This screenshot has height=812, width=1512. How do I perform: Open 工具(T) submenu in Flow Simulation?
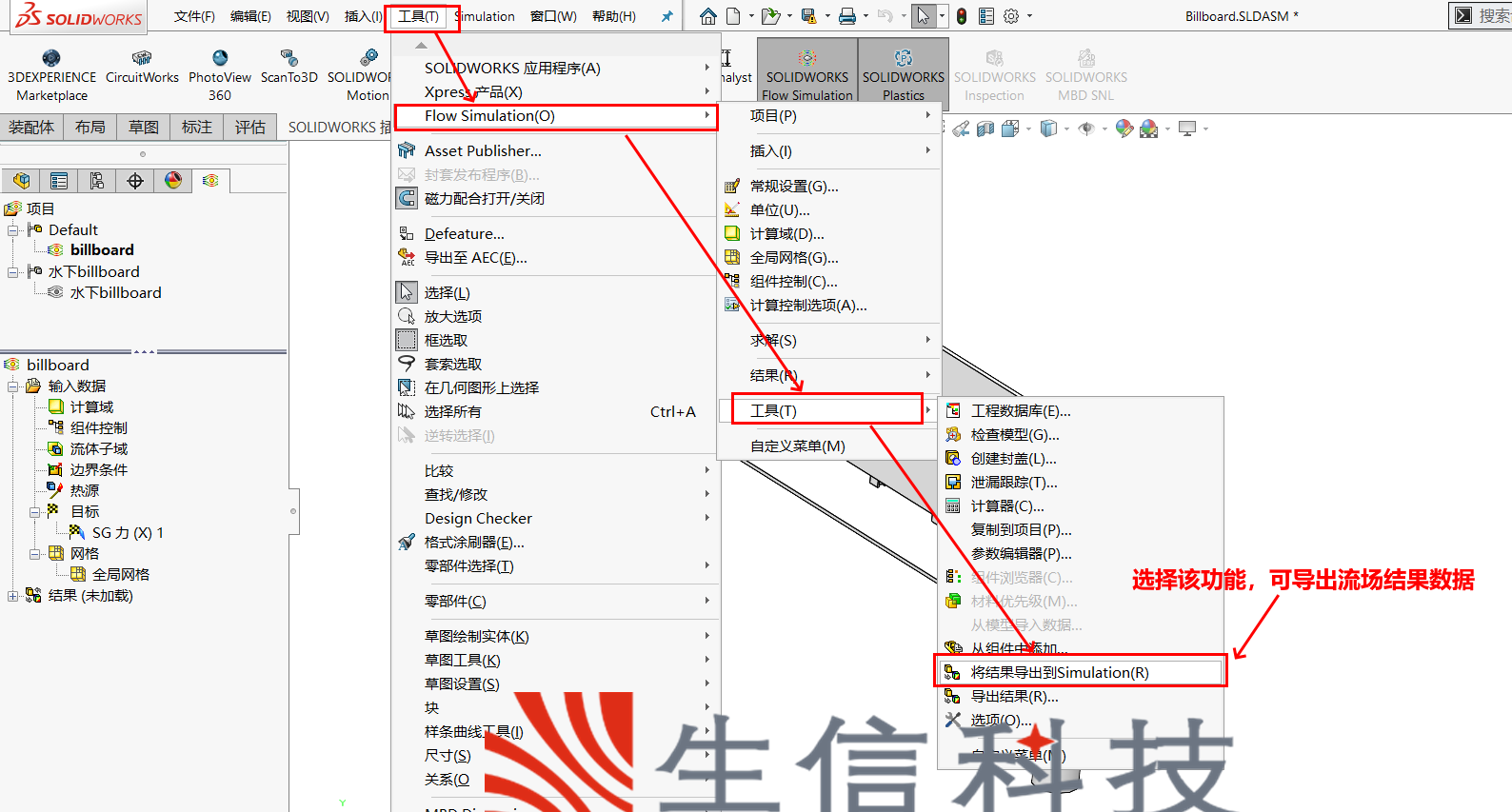click(x=827, y=411)
